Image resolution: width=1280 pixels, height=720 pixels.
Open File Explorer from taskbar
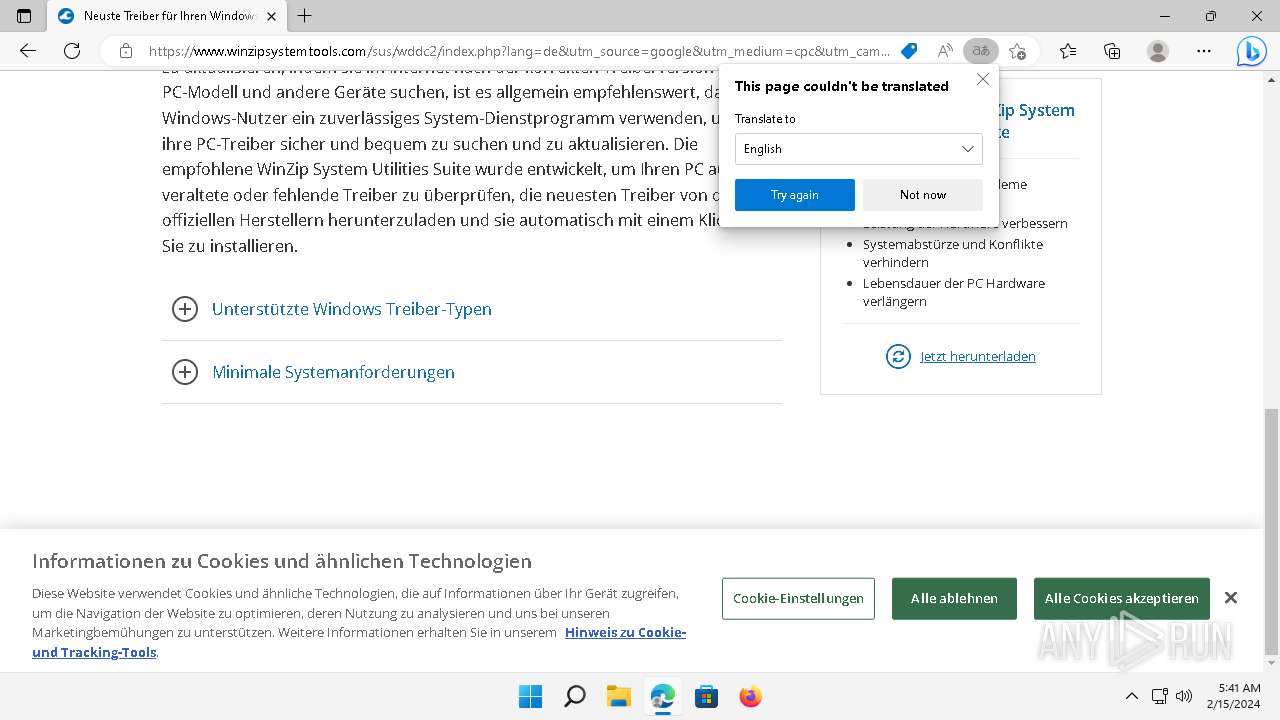pyautogui.click(x=618, y=696)
